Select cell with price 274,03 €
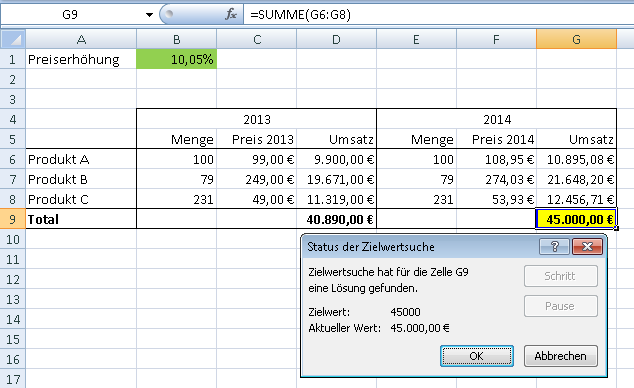Screen dimensions: 634x388 (x=497, y=179)
